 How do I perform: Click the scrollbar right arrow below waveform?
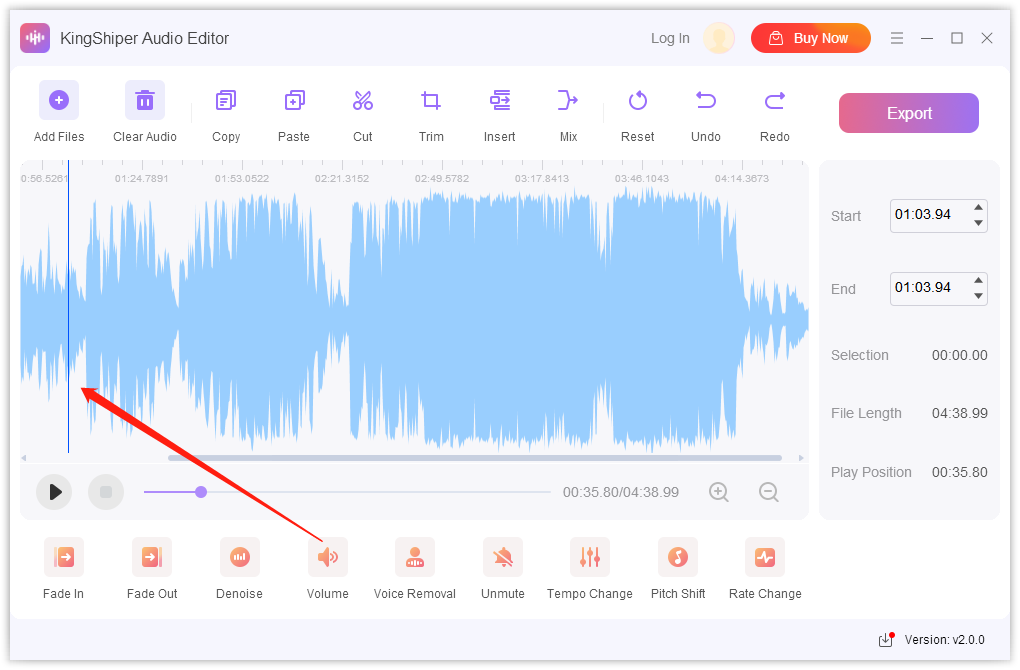coord(801,458)
